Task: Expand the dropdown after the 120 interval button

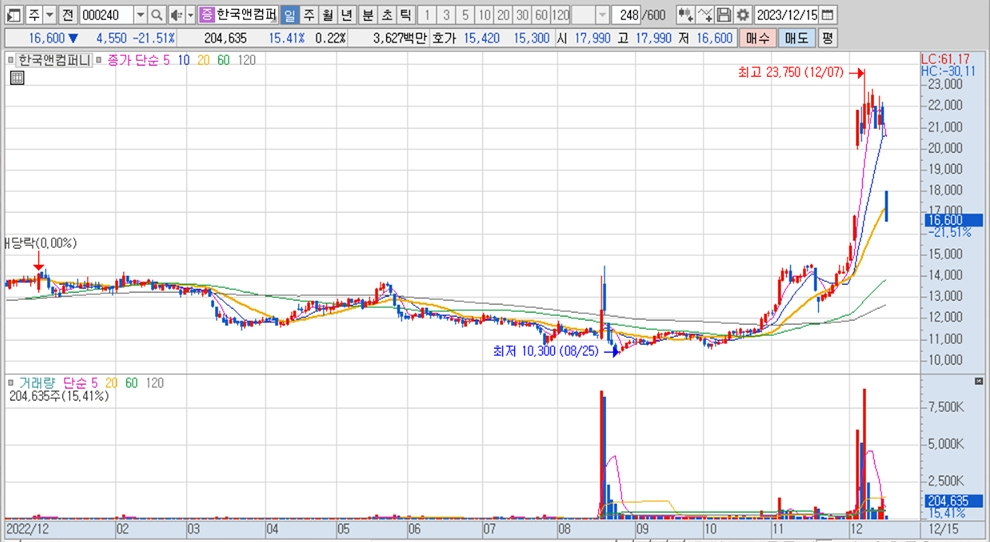Action: pos(602,15)
